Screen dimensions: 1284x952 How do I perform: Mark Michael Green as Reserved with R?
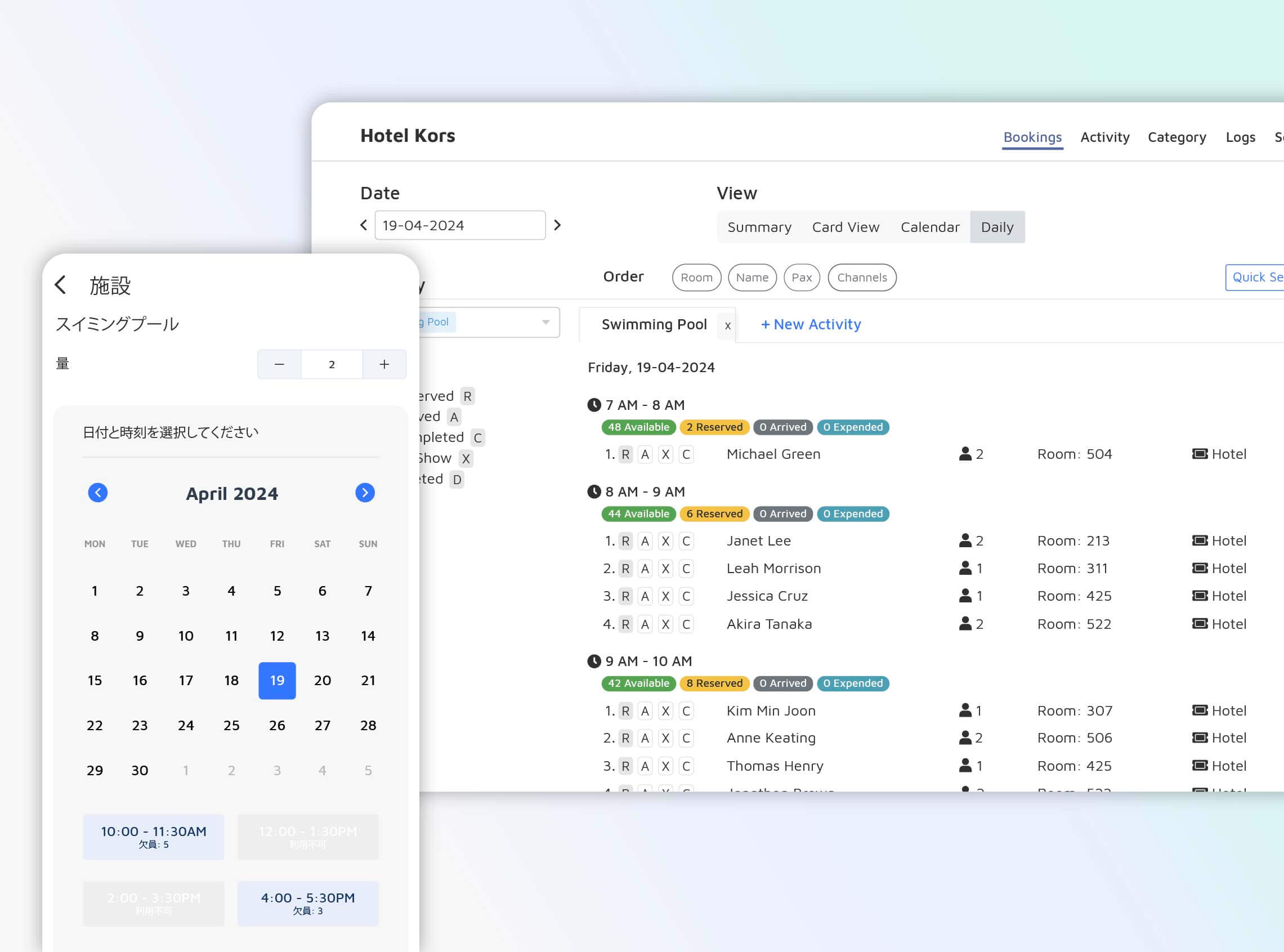625,455
